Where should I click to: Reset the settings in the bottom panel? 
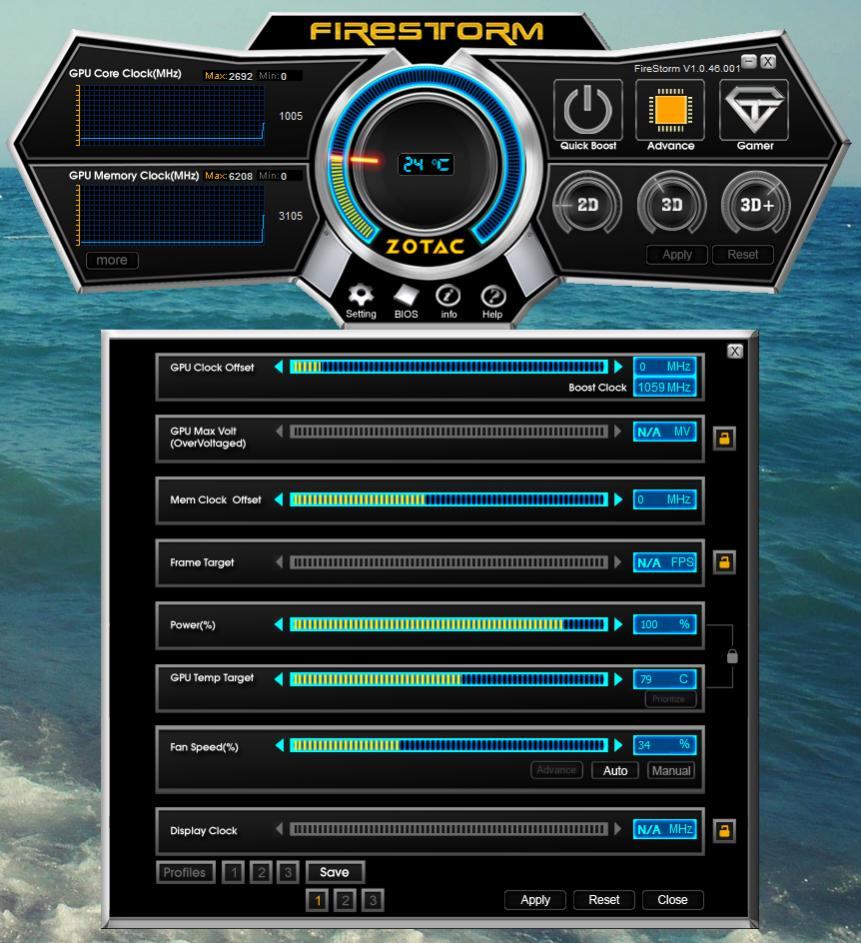point(604,900)
